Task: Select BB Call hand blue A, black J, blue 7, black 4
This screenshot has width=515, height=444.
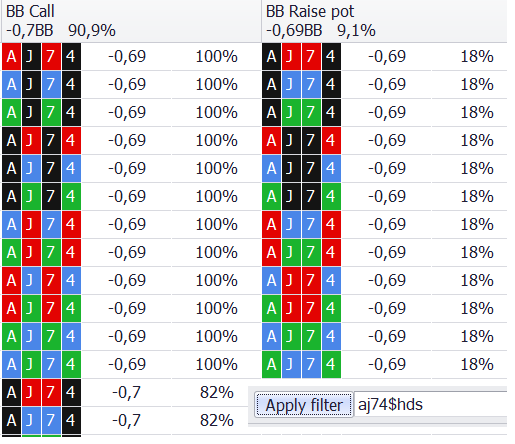Action: pos(41,84)
